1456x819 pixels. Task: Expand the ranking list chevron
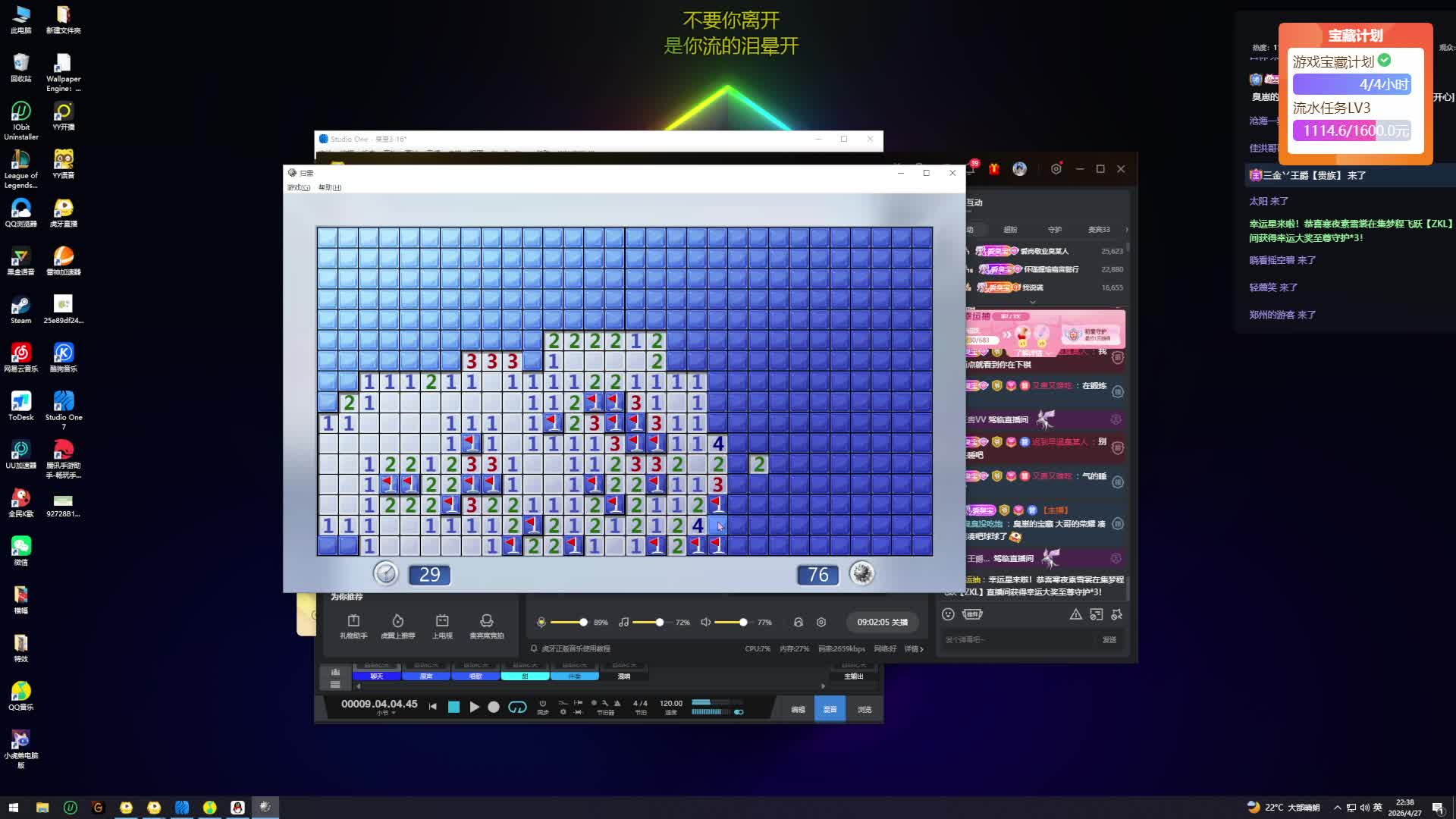click(1032, 302)
